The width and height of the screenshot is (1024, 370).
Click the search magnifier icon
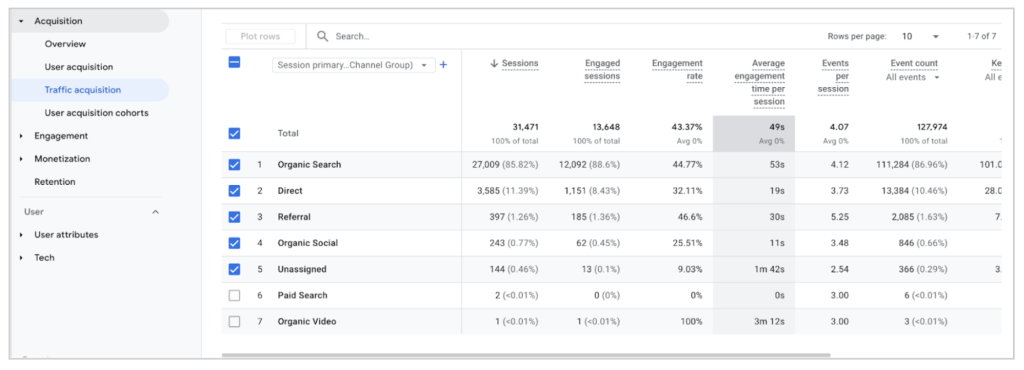[x=322, y=37]
